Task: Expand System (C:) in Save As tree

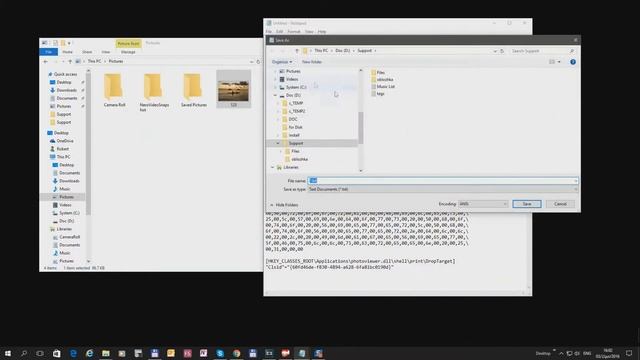Action: pos(275,87)
